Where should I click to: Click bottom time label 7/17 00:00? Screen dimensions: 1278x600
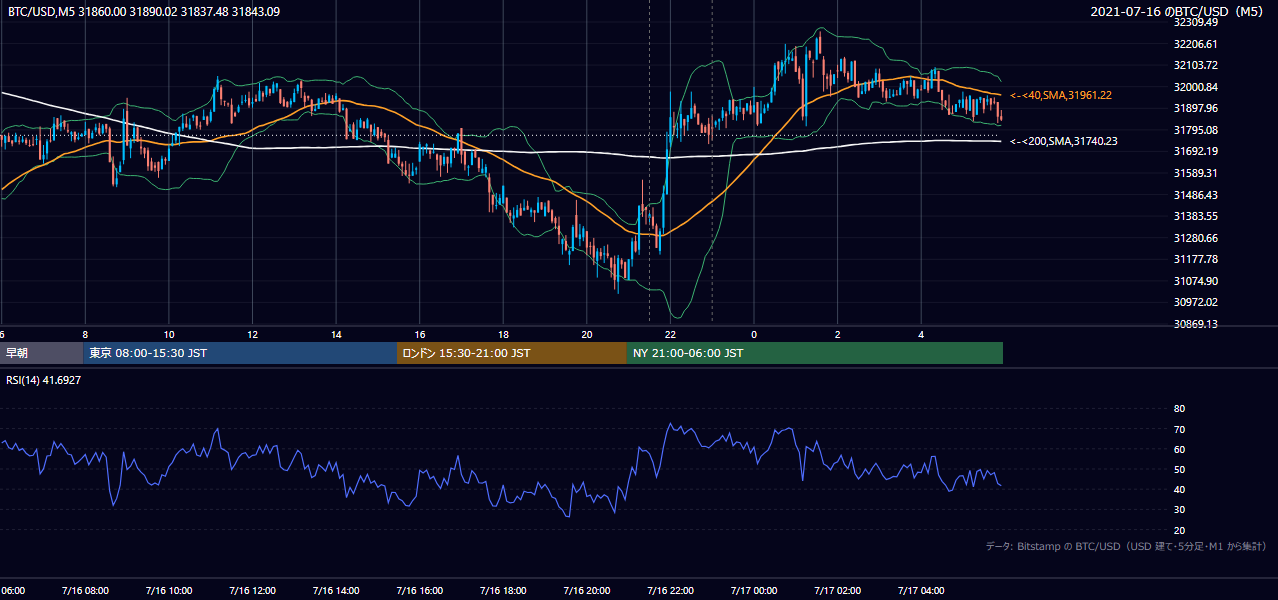tap(754, 591)
